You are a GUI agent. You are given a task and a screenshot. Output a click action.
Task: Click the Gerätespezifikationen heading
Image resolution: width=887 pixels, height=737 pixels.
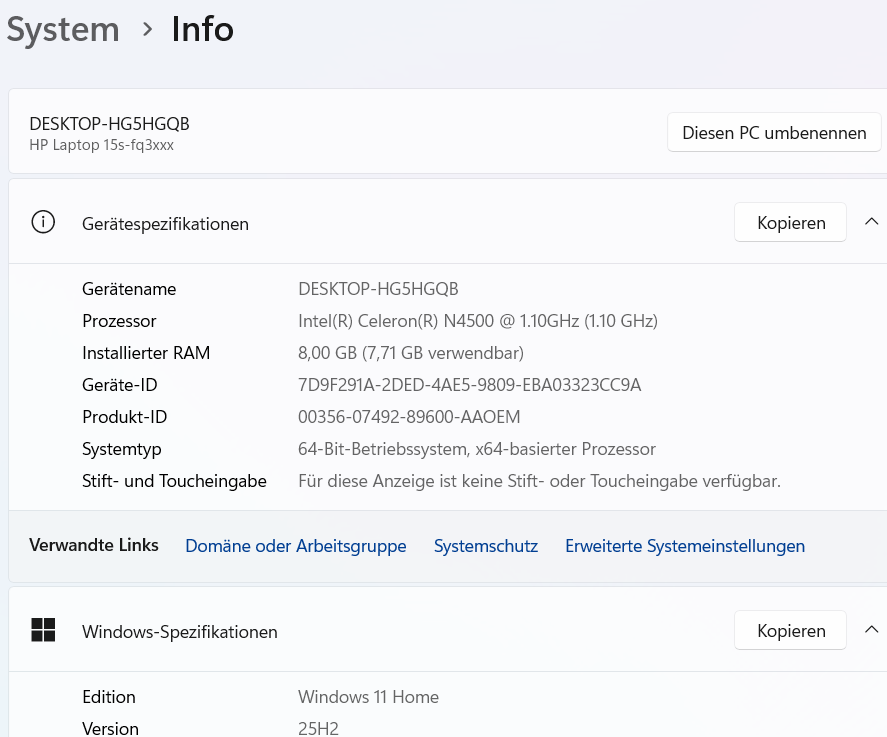tap(165, 224)
